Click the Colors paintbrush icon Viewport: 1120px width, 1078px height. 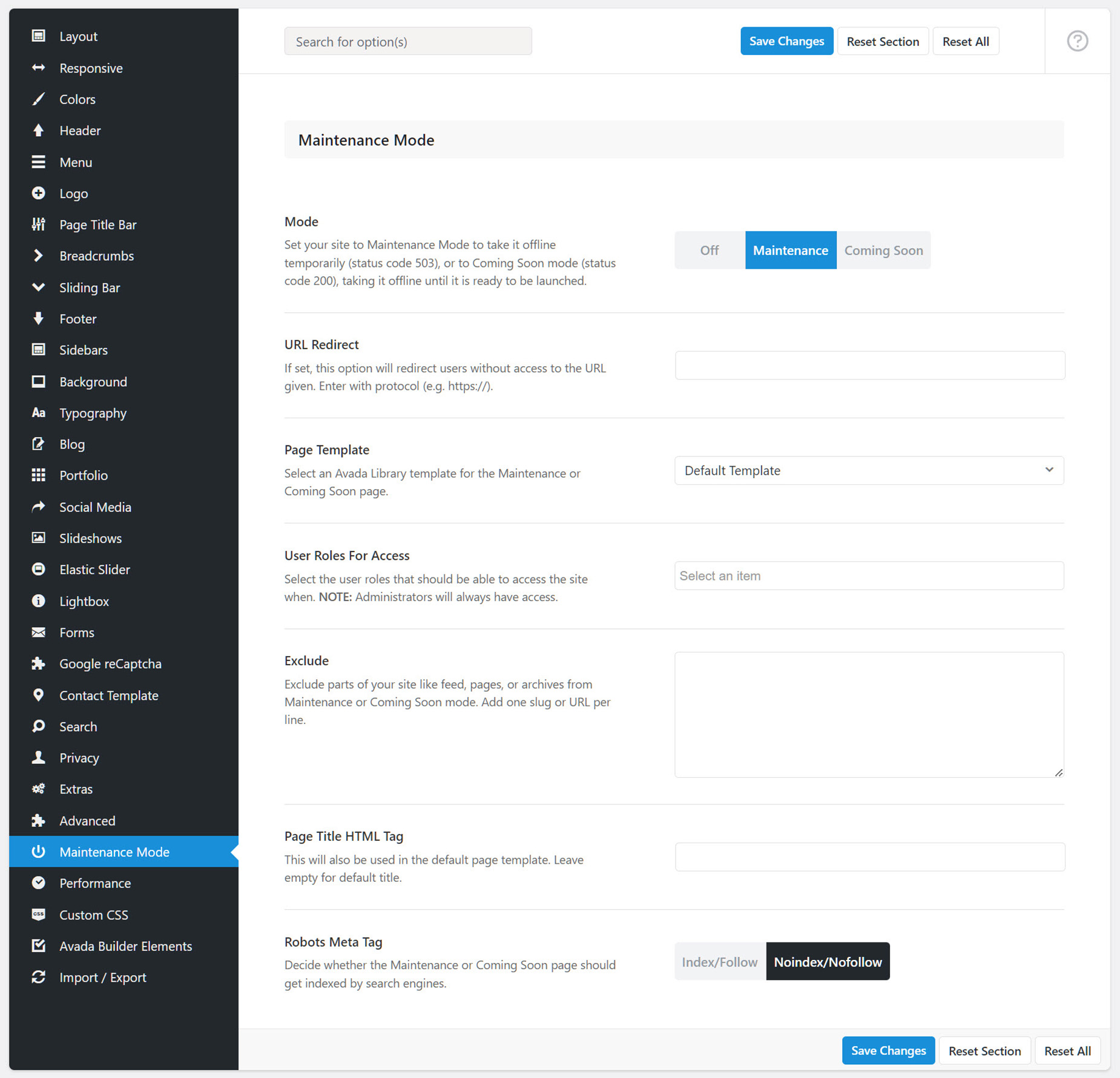pos(38,99)
